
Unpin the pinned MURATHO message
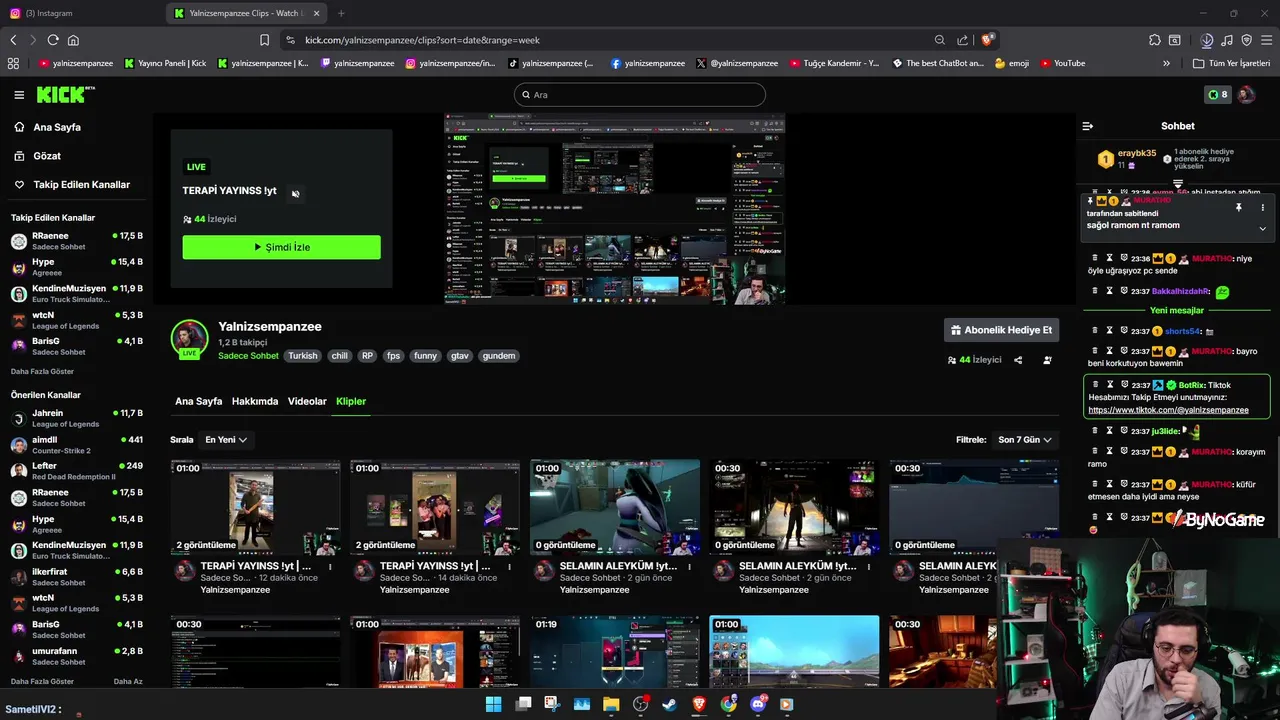1238,208
